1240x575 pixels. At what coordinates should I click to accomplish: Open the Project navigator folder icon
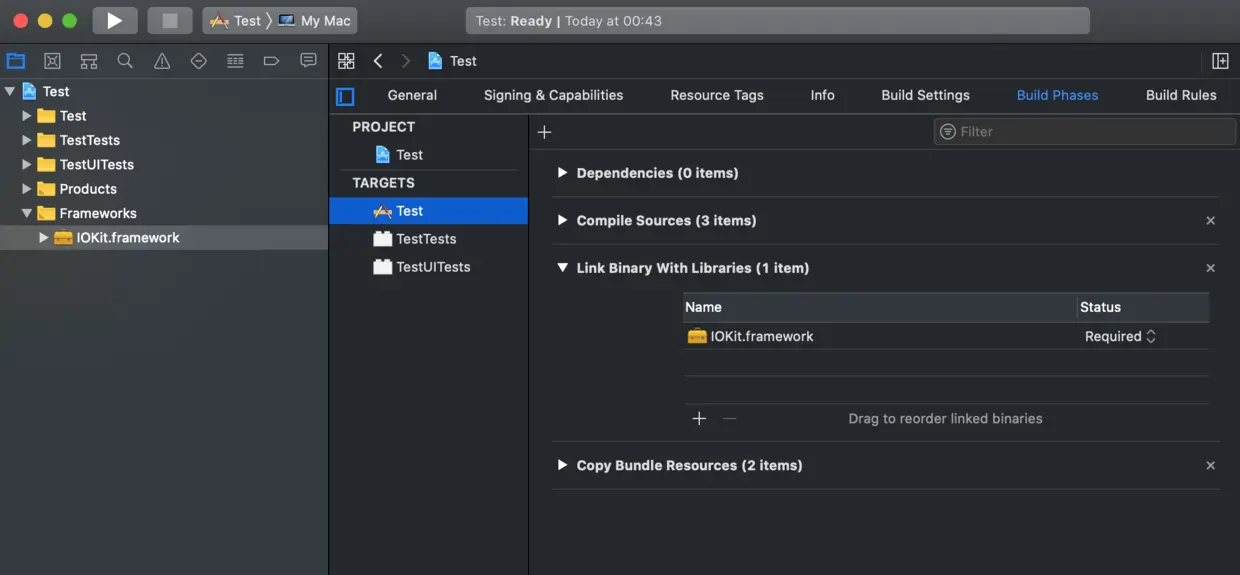(16, 61)
